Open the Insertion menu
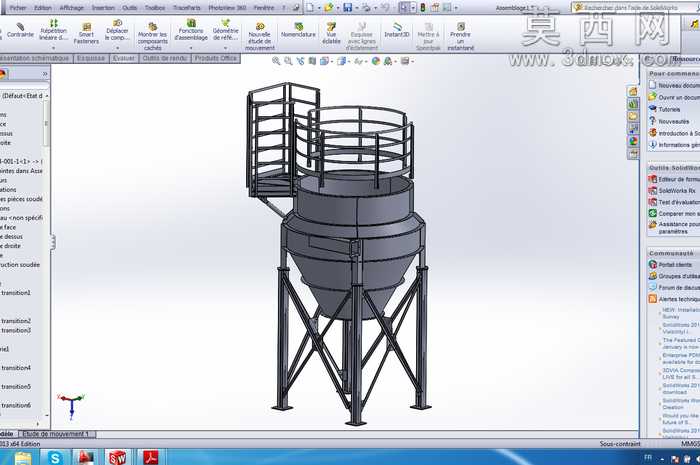This screenshot has height=465, width=700. click(x=103, y=8)
